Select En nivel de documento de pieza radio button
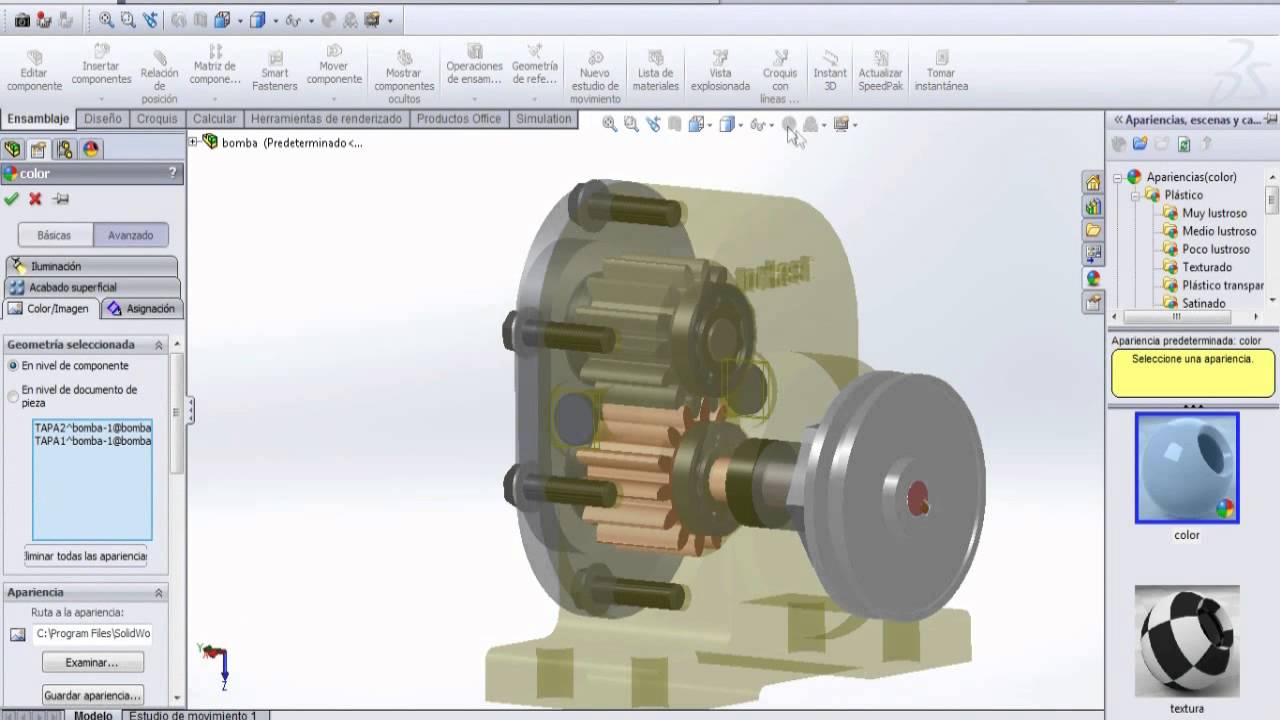Viewport: 1280px width, 720px height. pyautogui.click(x=13, y=396)
